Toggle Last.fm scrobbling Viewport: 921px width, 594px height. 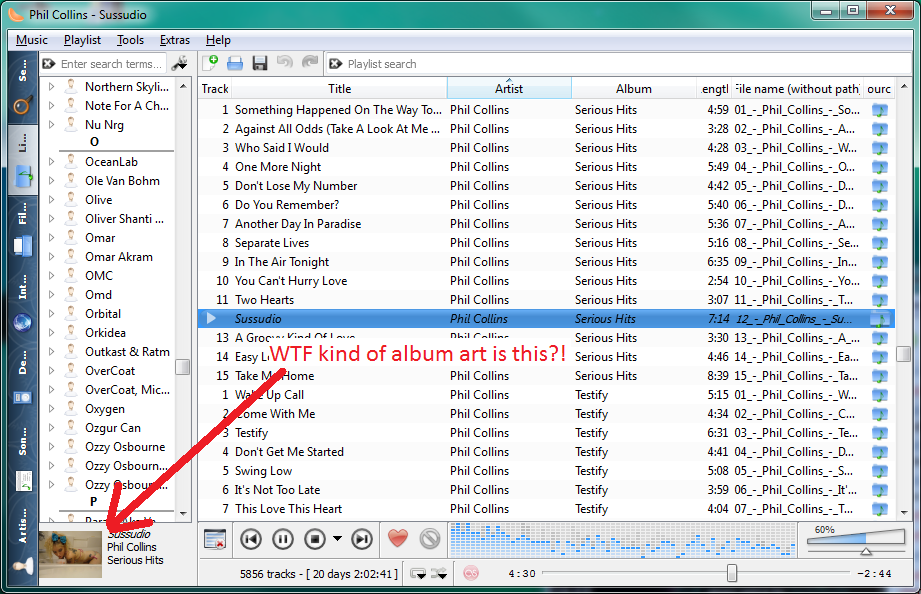[471, 573]
